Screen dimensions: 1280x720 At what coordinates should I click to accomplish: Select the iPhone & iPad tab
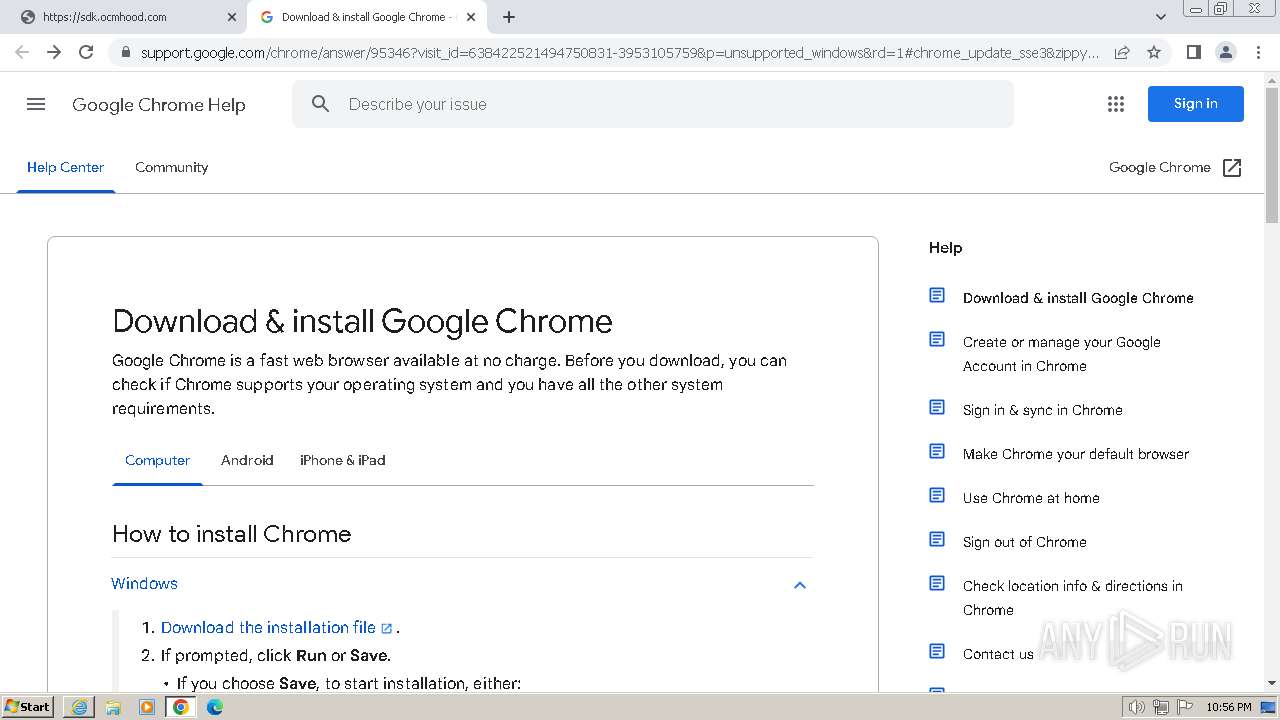point(342,460)
